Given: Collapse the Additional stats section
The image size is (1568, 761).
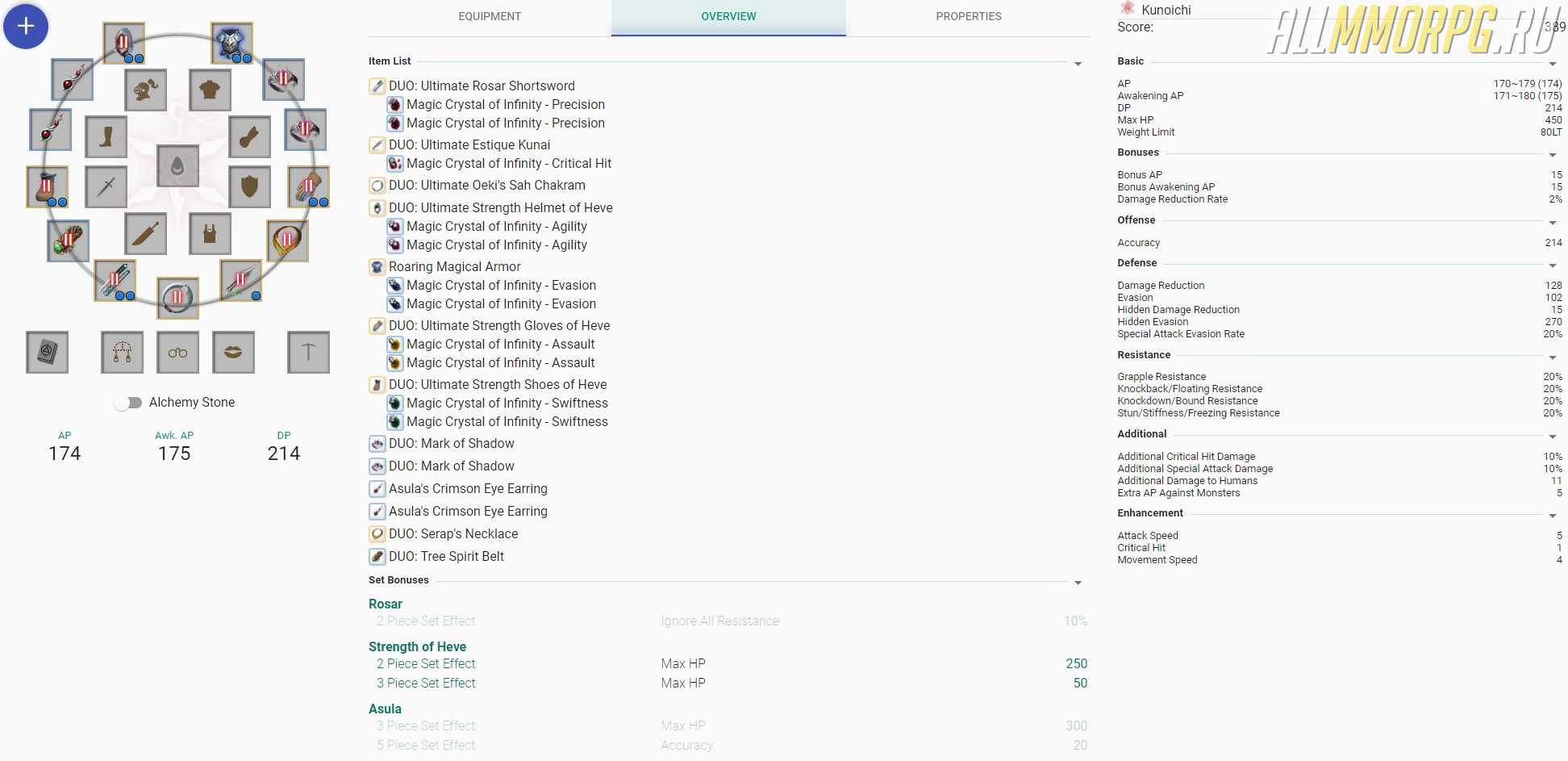Looking at the screenshot, I should click(1553, 437).
